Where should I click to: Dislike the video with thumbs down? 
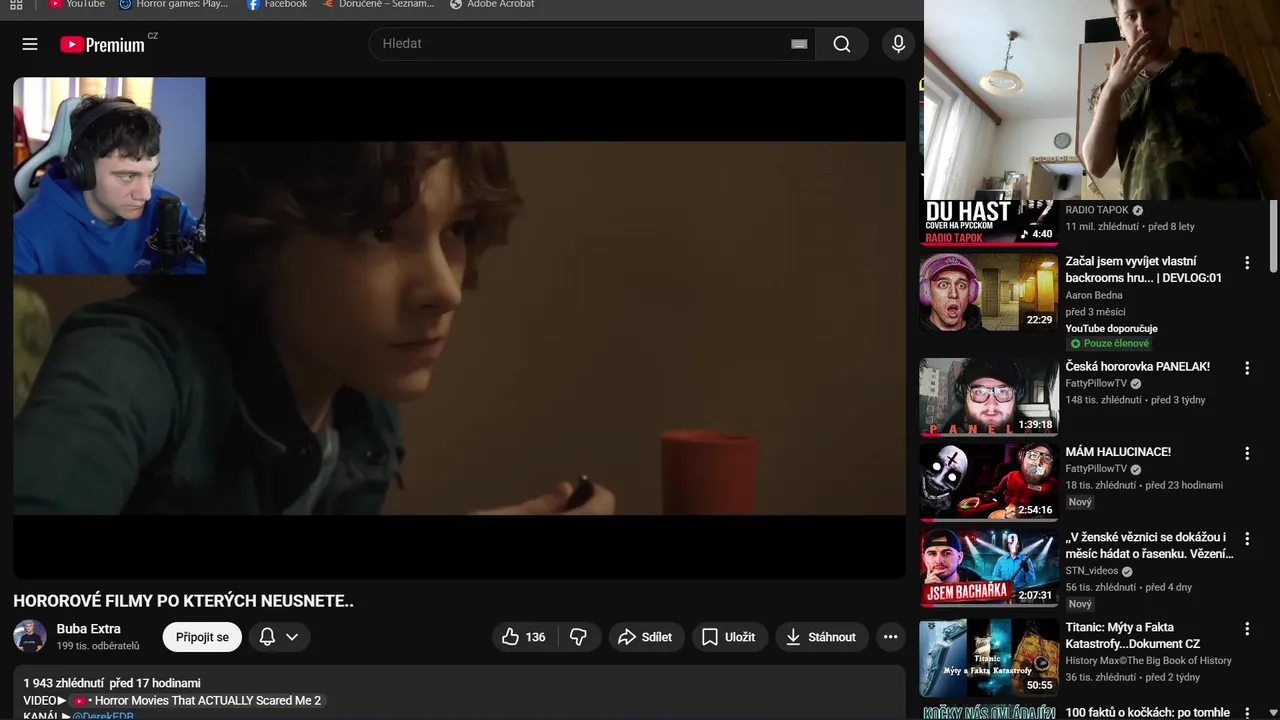point(578,637)
